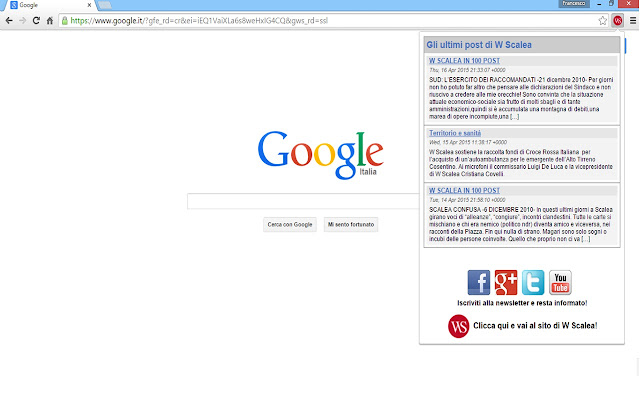Viewport: 640px width, 400px height.
Task: Reload the page with the refresh icon
Action: point(36,20)
